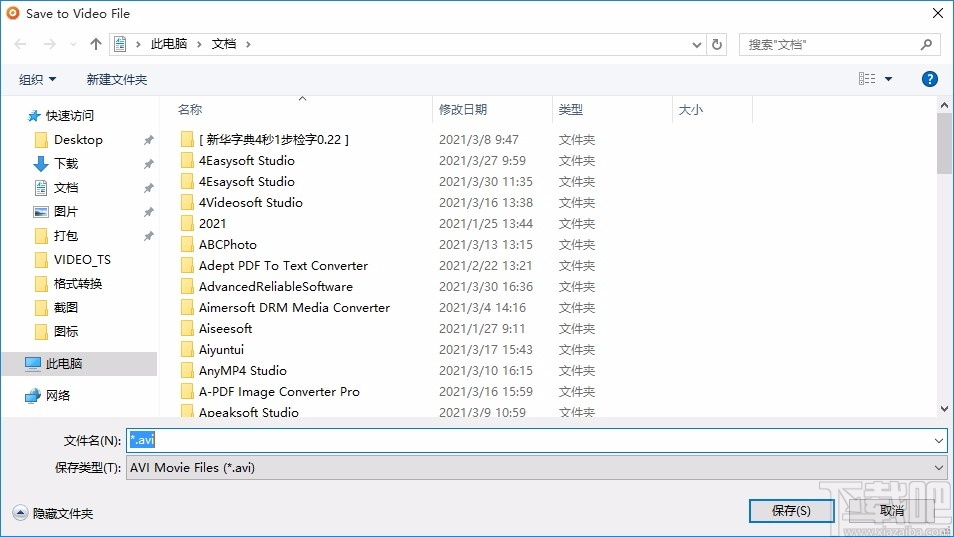Select 此电脑 in the navigation pane
This screenshot has width=954, height=537.
tap(79, 364)
